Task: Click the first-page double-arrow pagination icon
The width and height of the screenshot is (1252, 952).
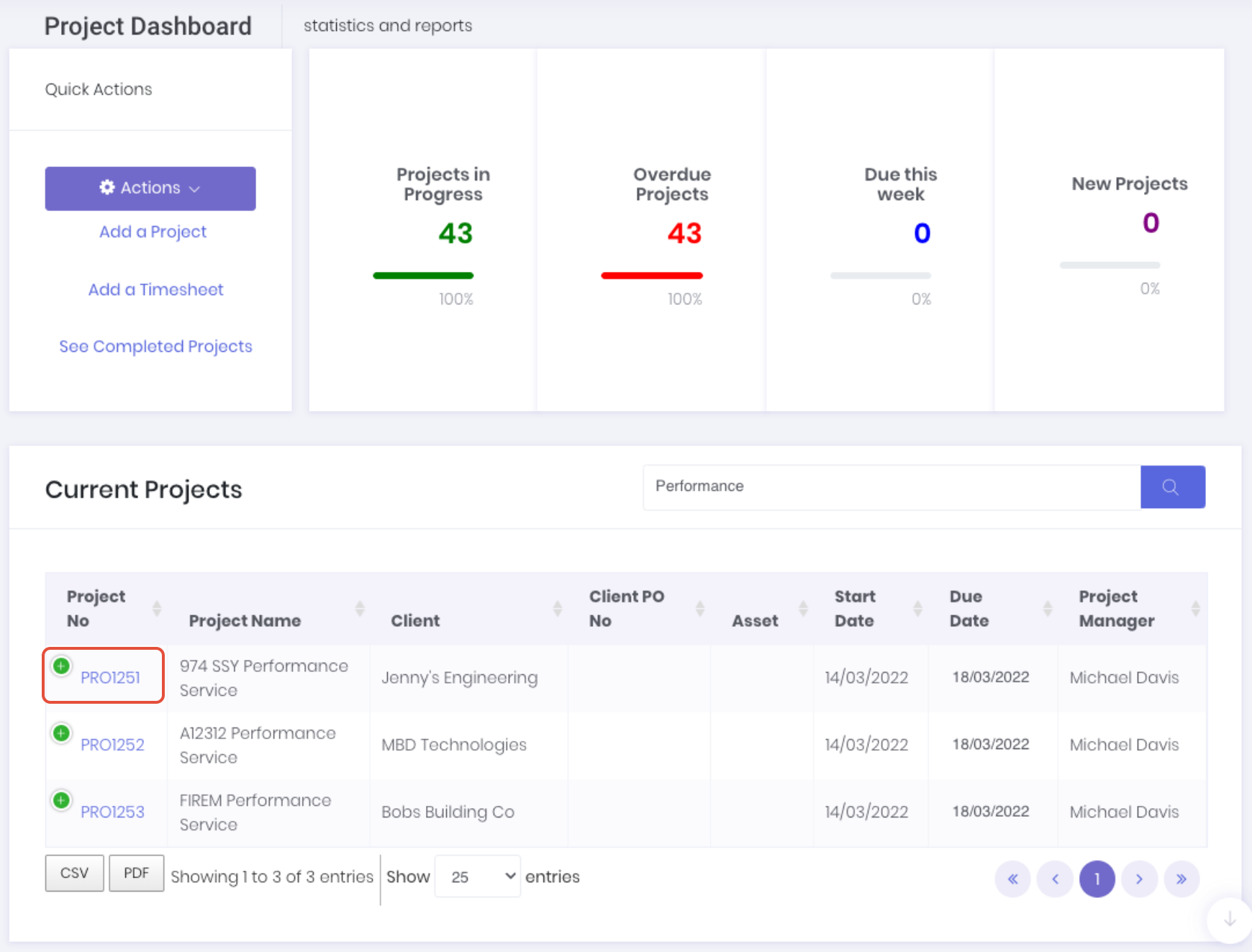Action: (x=1013, y=879)
